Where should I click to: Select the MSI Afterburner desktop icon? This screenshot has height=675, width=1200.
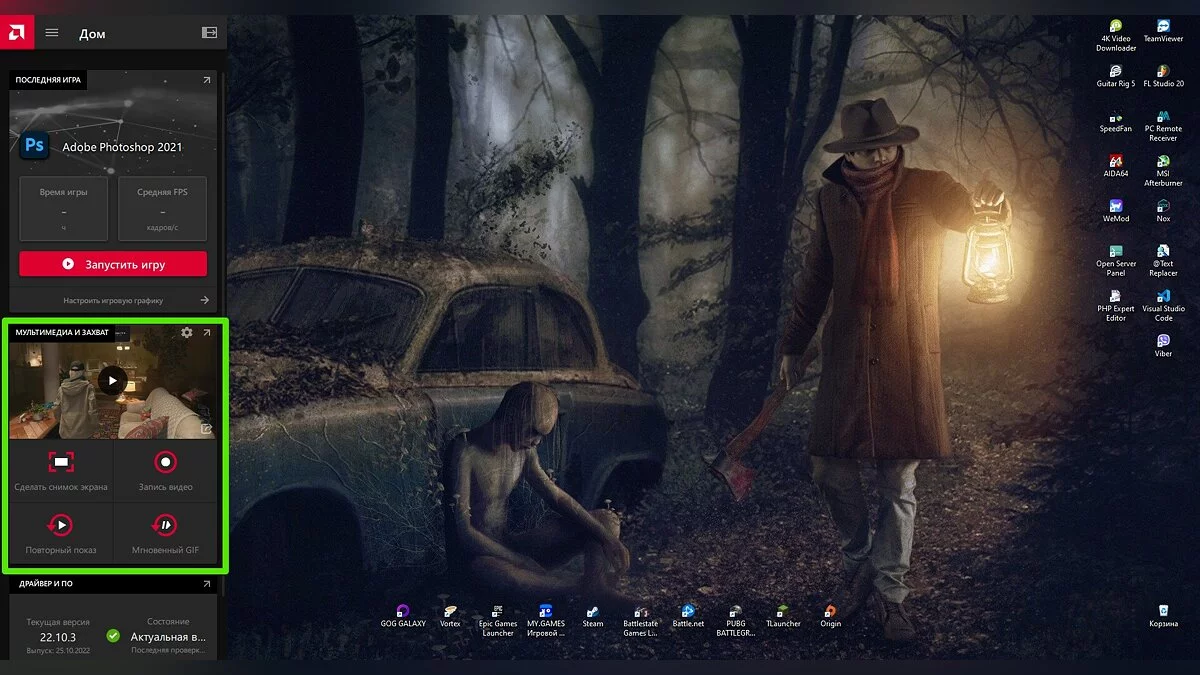tap(1163, 171)
